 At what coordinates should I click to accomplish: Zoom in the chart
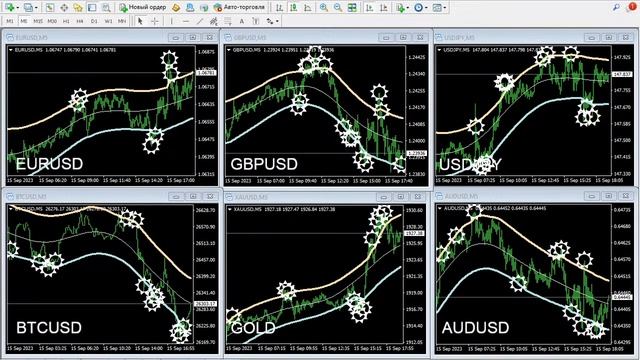point(324,7)
